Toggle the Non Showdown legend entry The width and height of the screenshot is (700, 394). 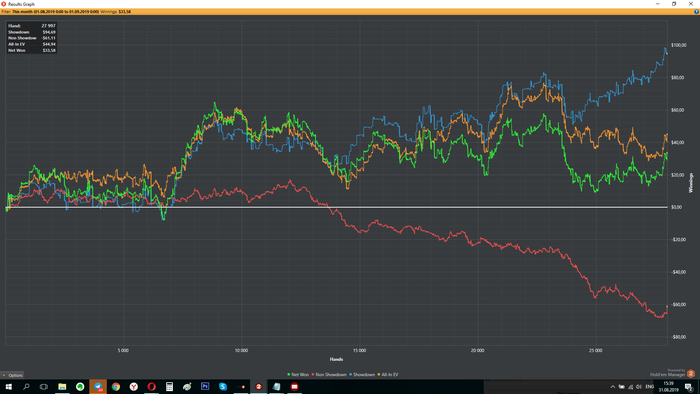[329, 375]
